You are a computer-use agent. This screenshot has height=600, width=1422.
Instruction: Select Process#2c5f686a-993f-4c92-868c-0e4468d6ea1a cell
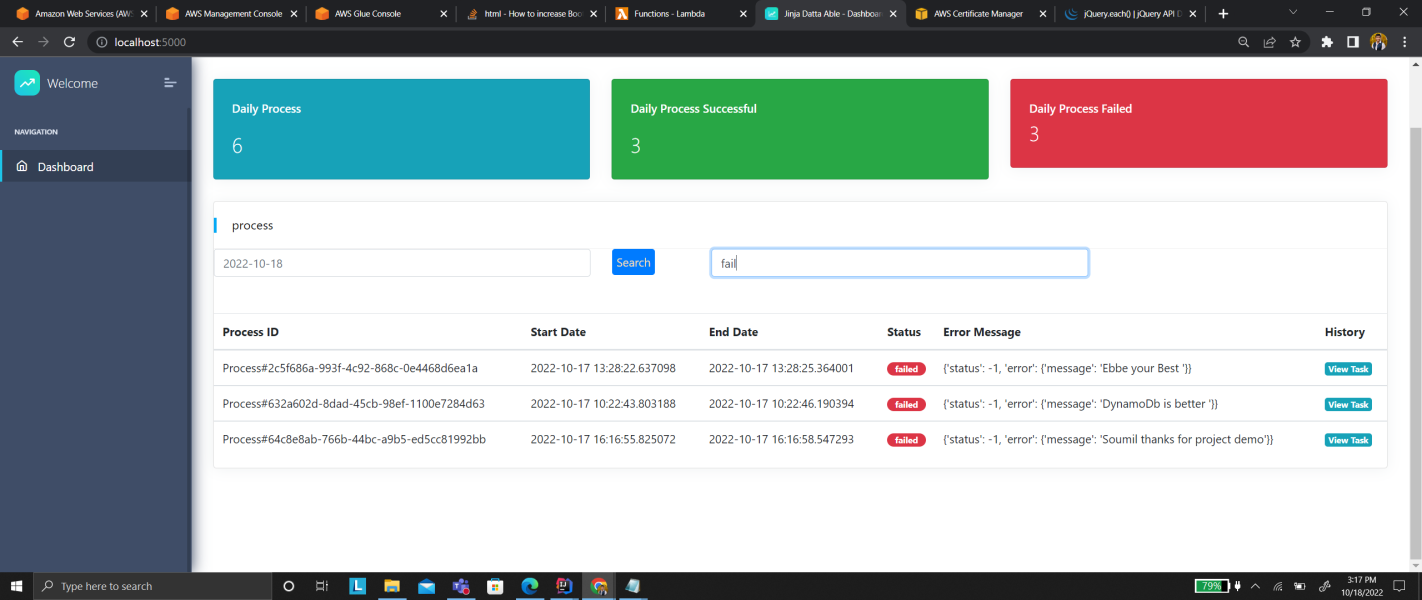pos(350,368)
